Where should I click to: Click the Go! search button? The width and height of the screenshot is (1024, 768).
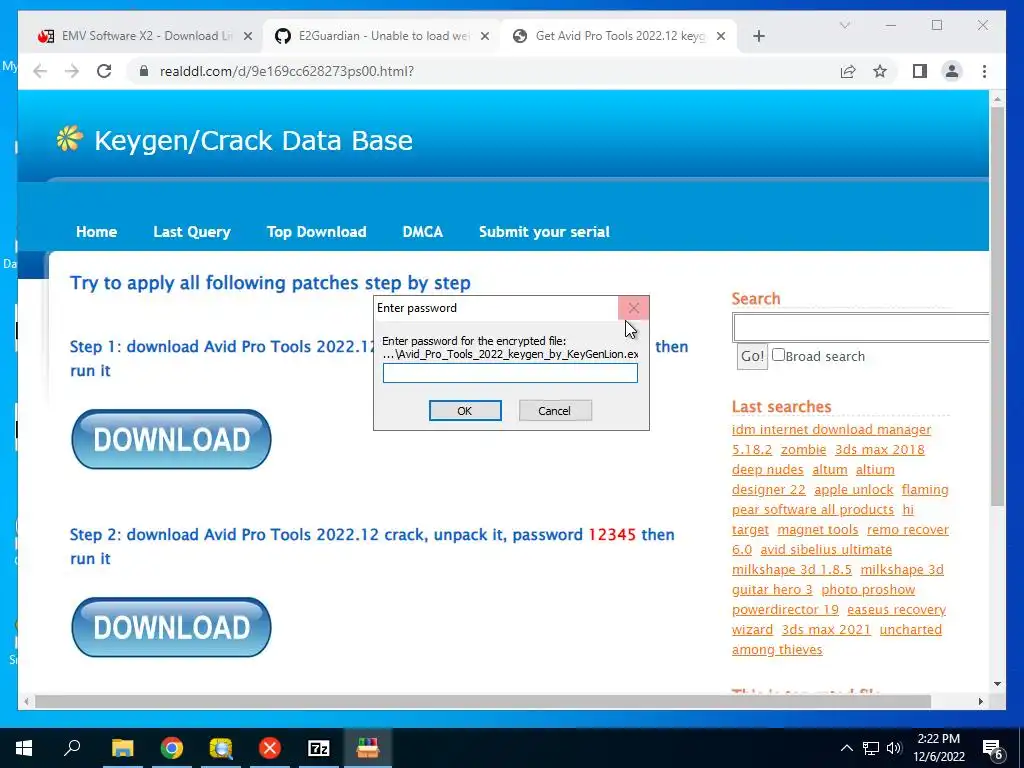click(752, 357)
